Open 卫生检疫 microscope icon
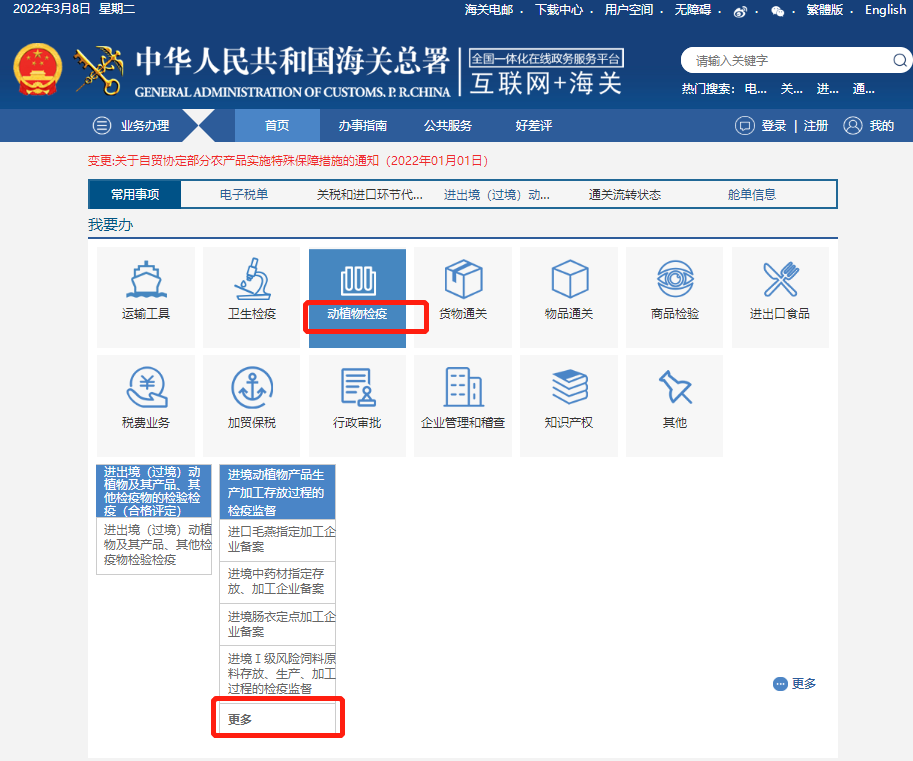The image size is (913, 761). 252,280
